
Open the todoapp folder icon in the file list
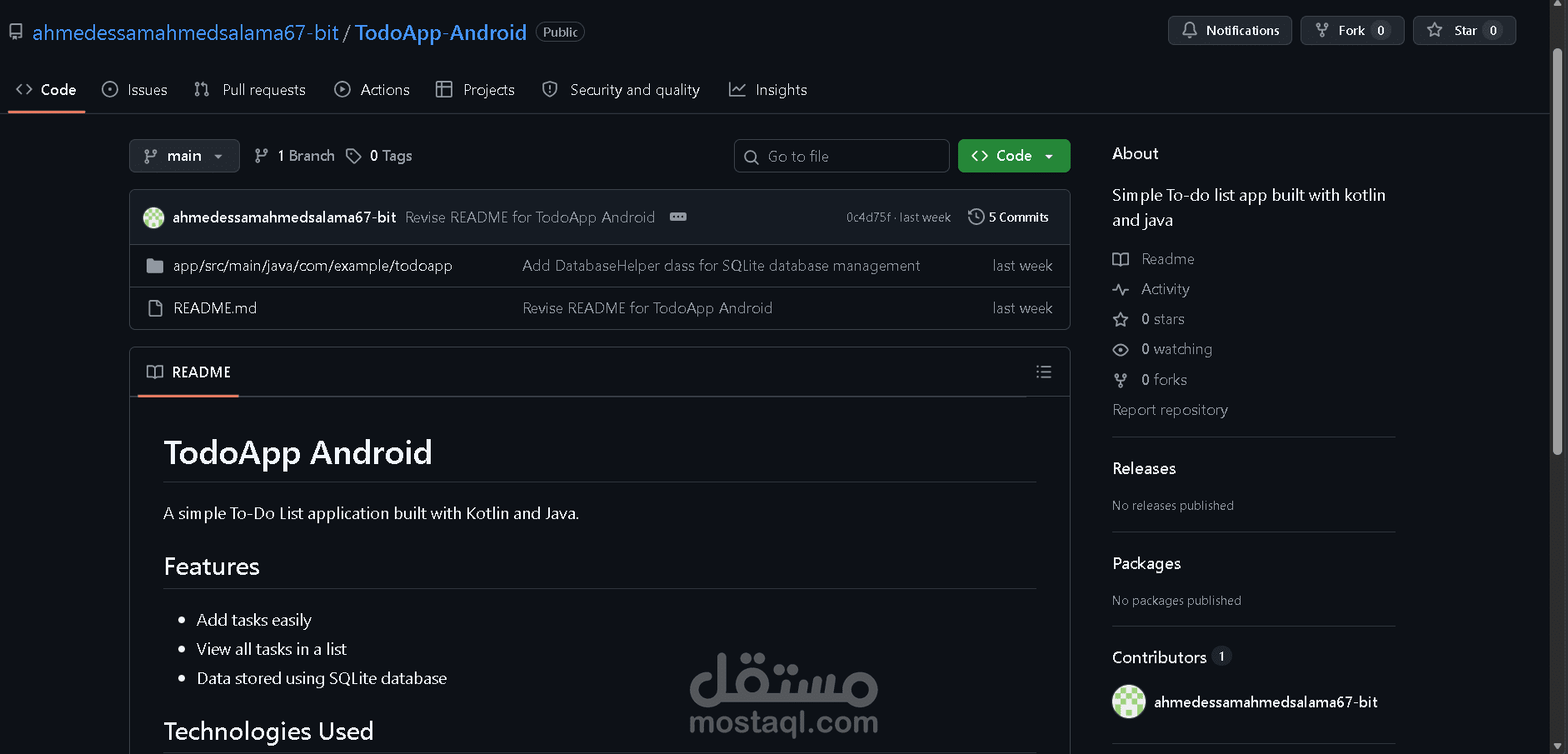(155, 265)
